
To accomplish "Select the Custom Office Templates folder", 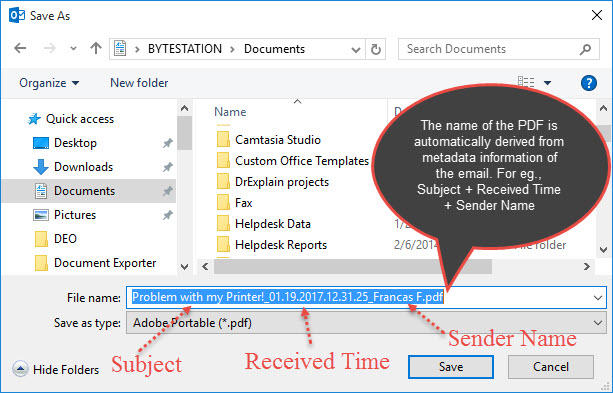I will (x=302, y=161).
